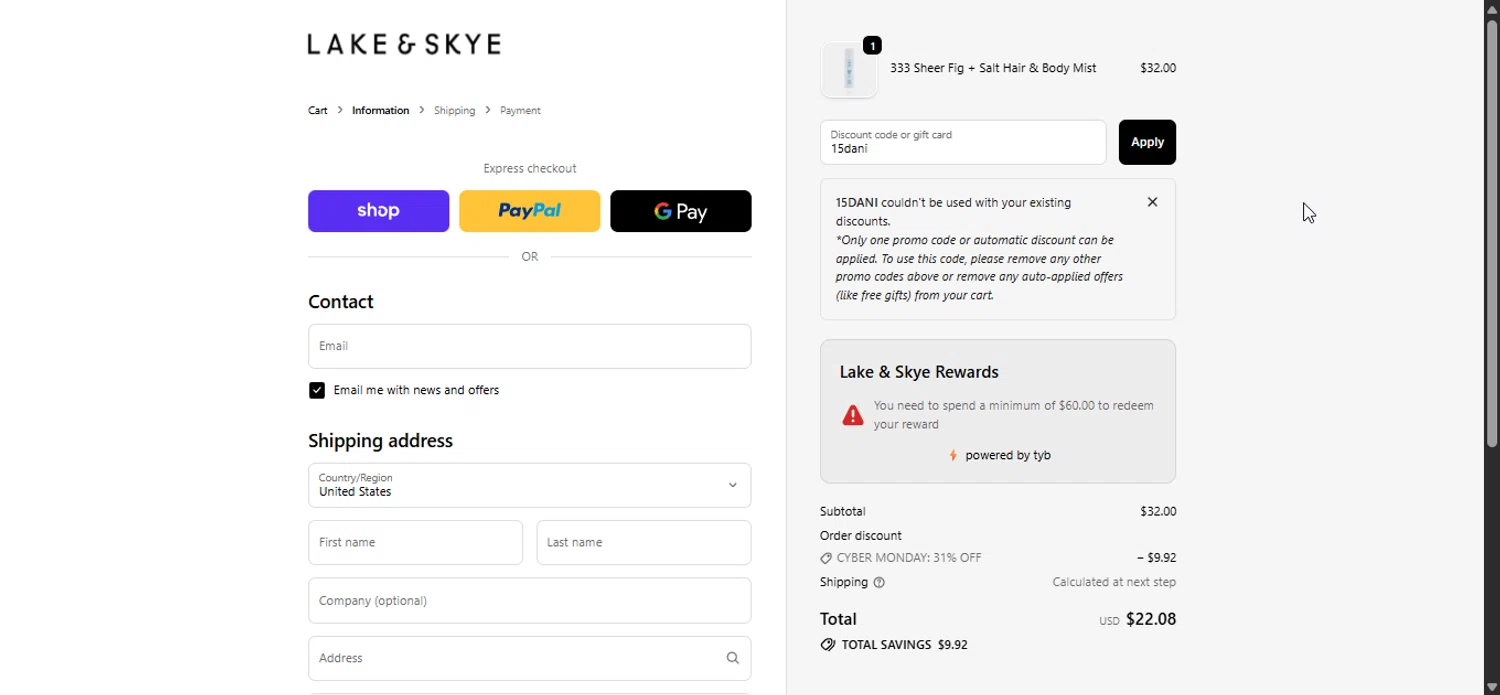Click the scrollbar down arrow

click(x=1491, y=686)
